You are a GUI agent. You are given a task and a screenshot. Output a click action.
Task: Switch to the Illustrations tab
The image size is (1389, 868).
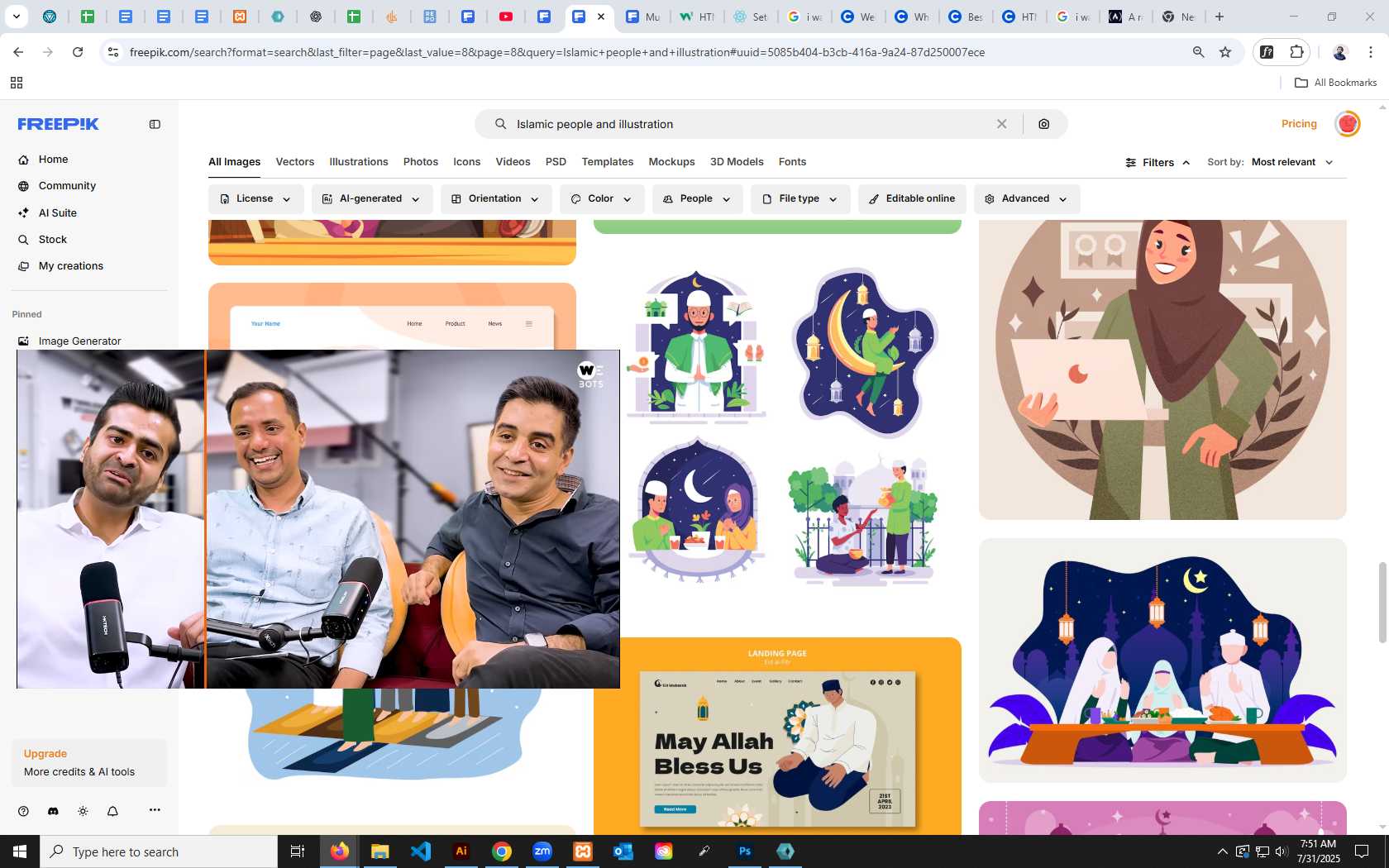pyautogui.click(x=359, y=162)
